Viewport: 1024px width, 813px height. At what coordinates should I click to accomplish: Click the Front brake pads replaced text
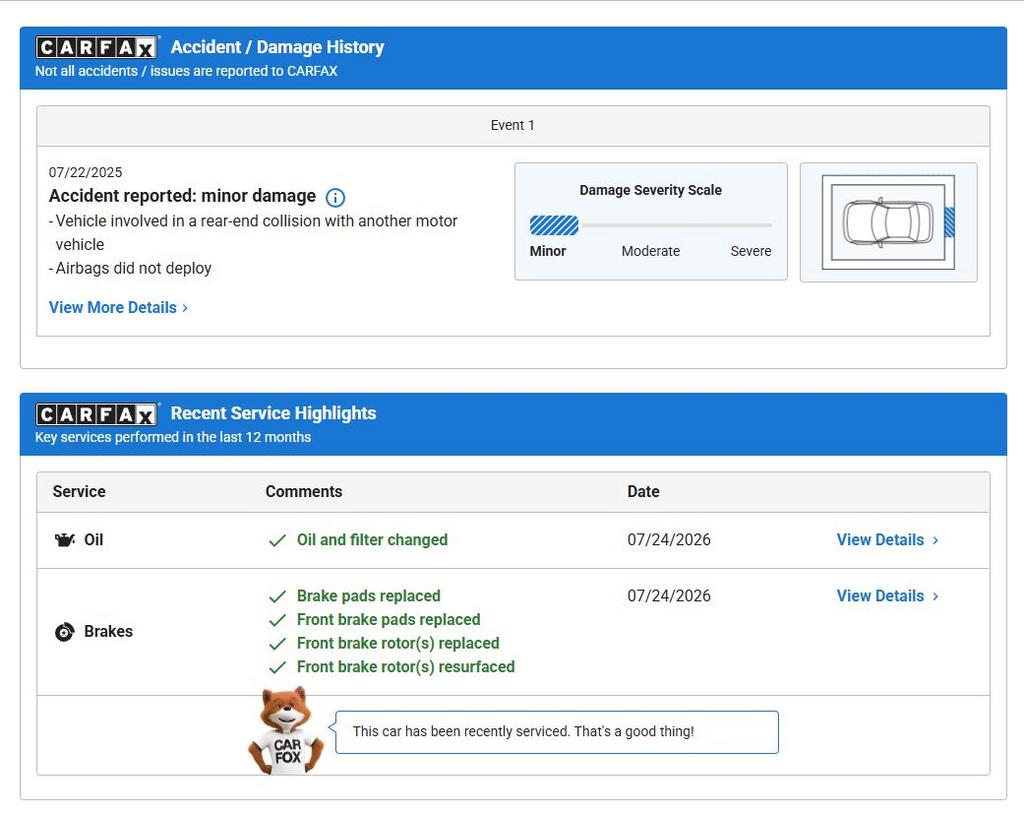(389, 620)
